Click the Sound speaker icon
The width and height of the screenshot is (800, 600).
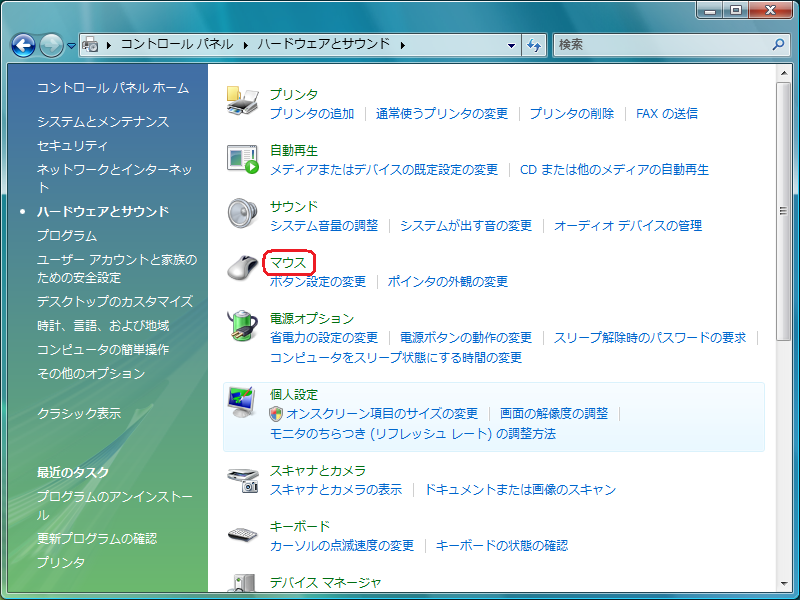[243, 214]
